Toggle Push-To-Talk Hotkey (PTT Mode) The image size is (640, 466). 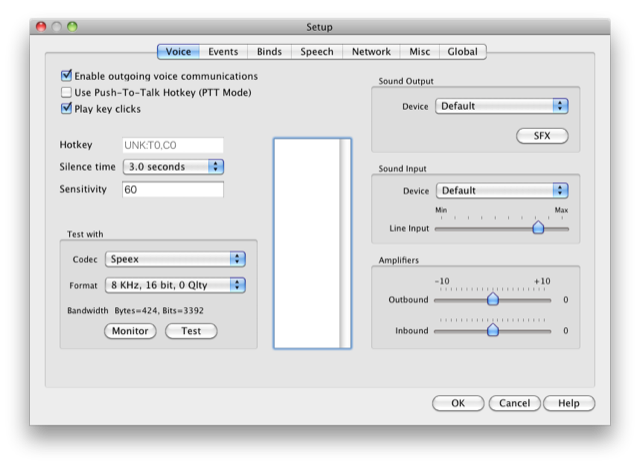pyautogui.click(x=67, y=92)
